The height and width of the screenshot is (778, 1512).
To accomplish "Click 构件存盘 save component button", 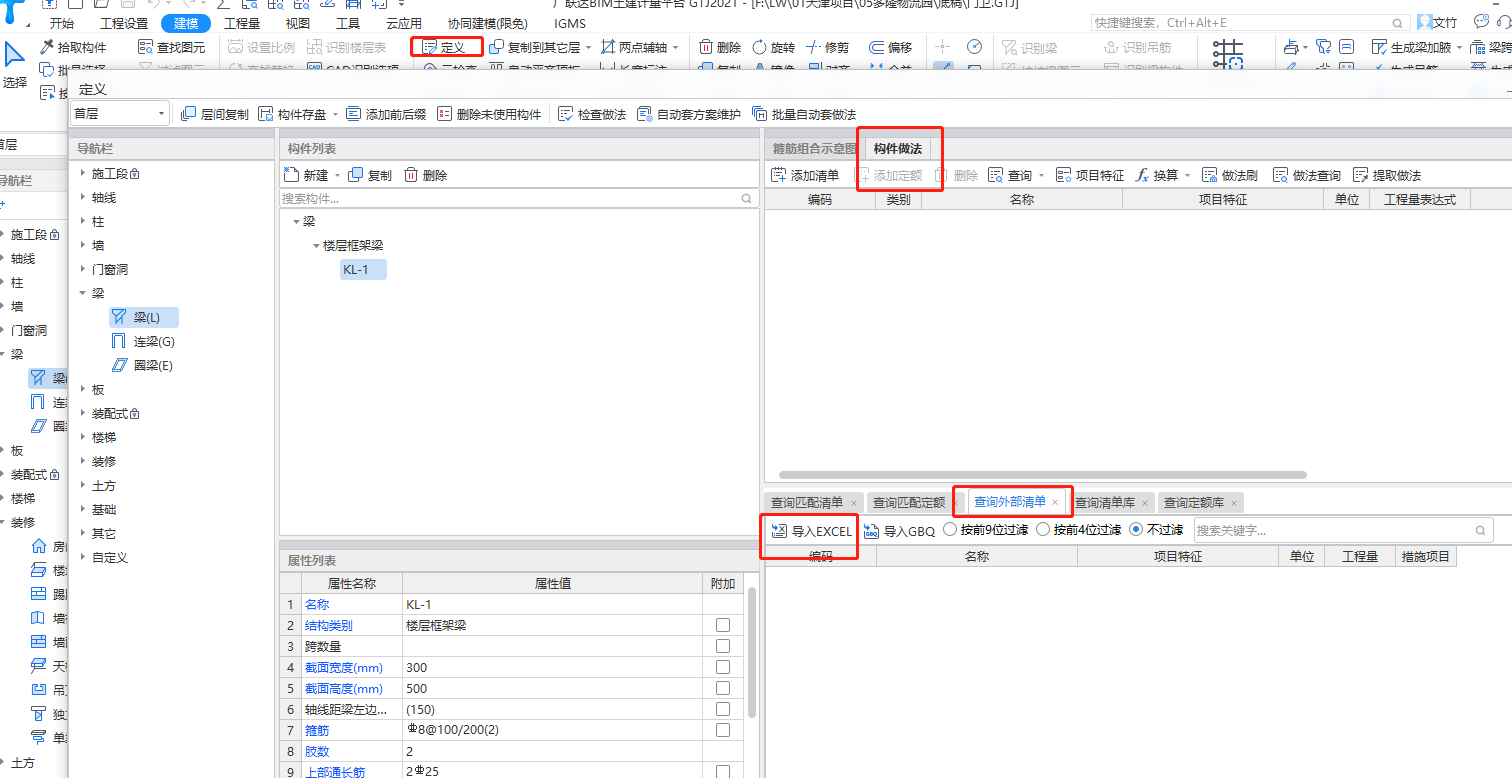I will click(292, 114).
